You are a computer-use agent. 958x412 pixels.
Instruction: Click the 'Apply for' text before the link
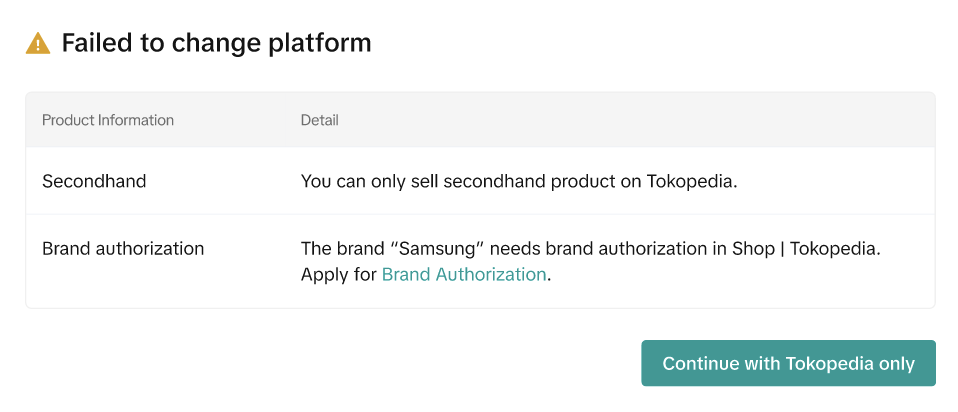(x=339, y=274)
